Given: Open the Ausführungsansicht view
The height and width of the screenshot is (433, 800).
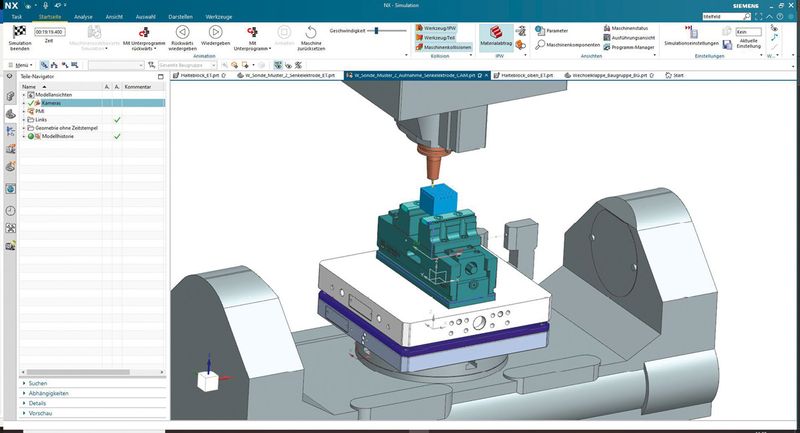Looking at the screenshot, I should coord(629,37).
